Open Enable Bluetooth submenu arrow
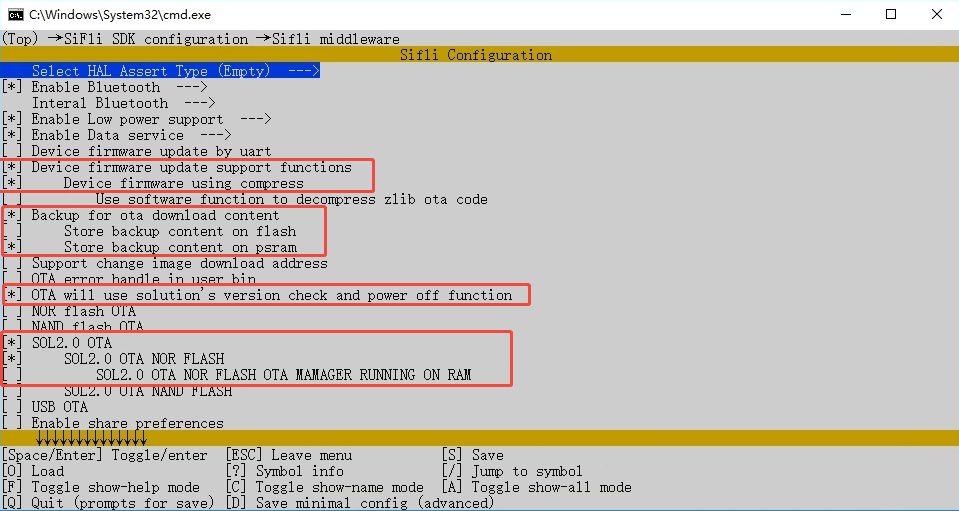This screenshot has width=959, height=511. (x=191, y=87)
